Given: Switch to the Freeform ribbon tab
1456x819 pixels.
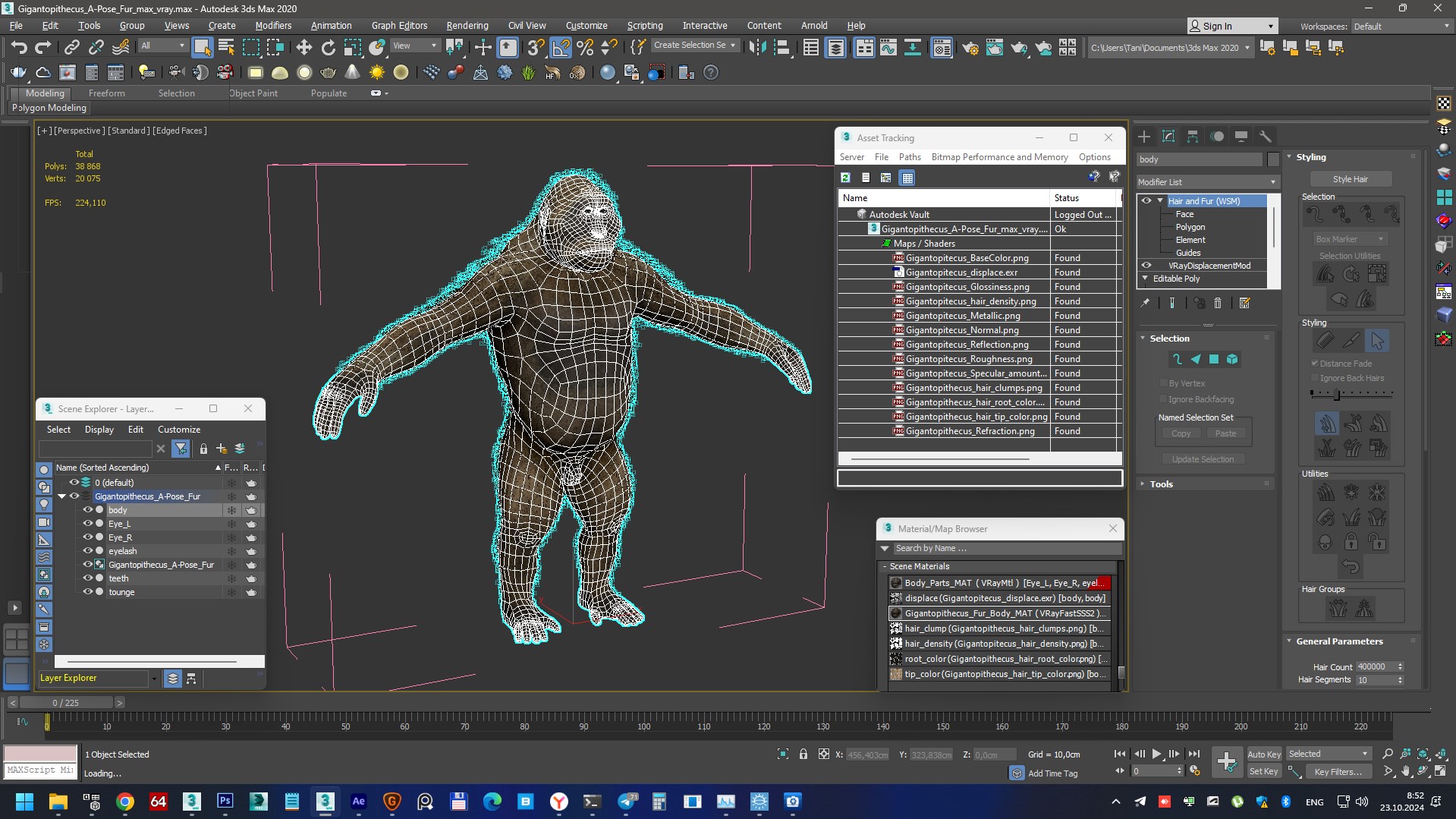Looking at the screenshot, I should click(106, 93).
